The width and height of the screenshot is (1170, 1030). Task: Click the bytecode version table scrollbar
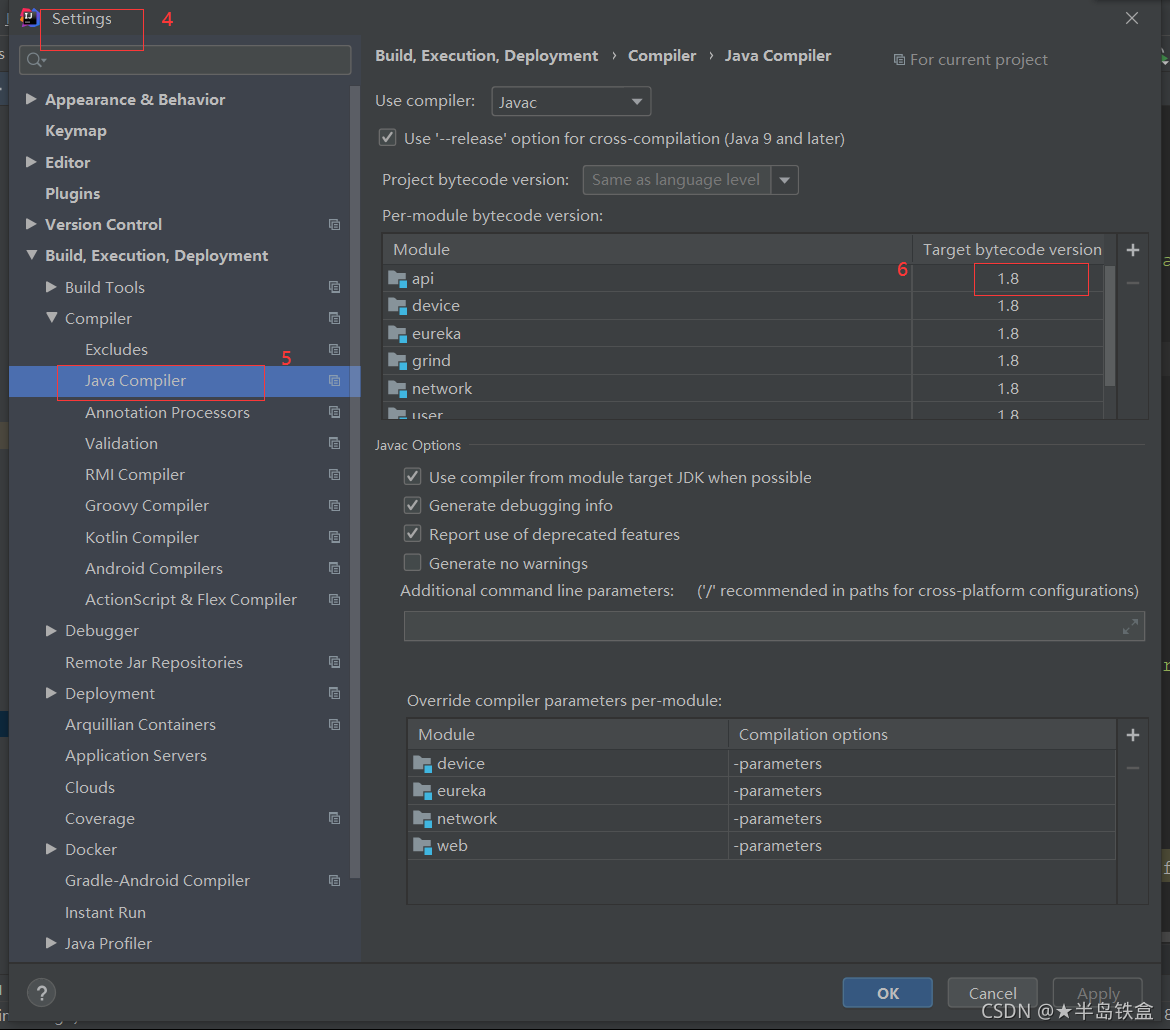coord(1110,325)
